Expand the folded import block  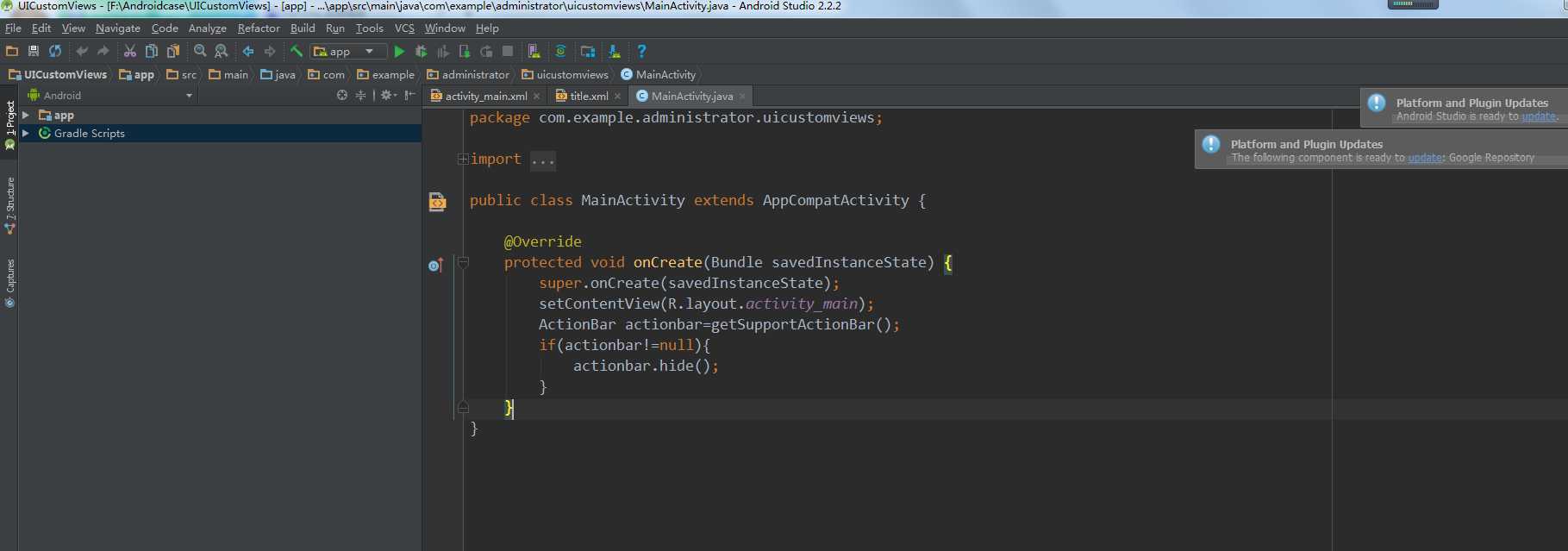tap(463, 159)
